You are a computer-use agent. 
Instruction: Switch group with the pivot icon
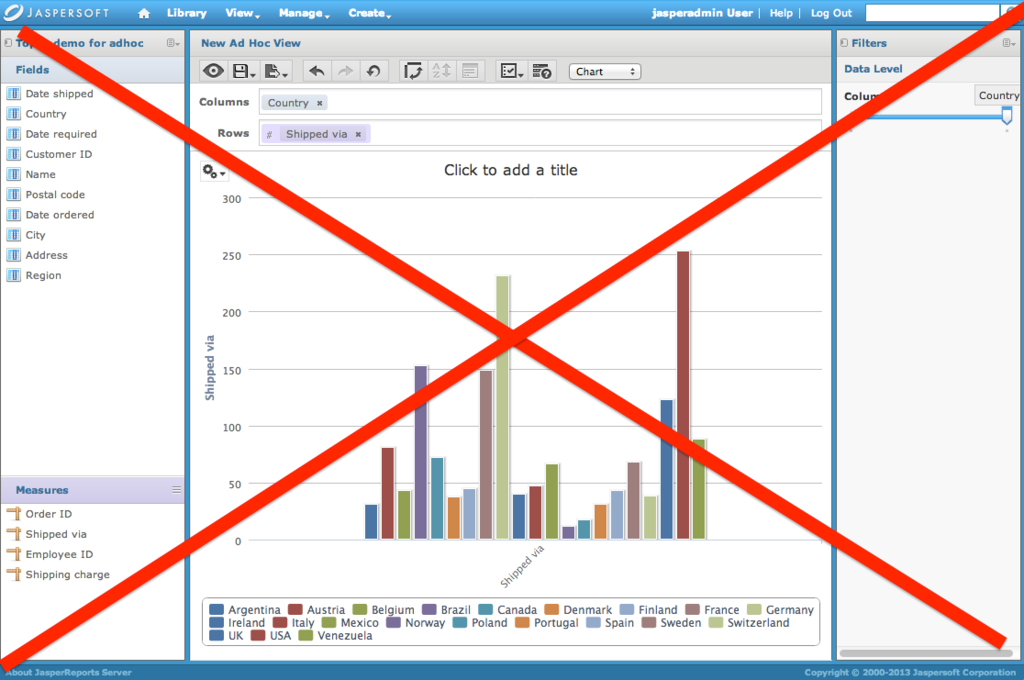(x=413, y=71)
